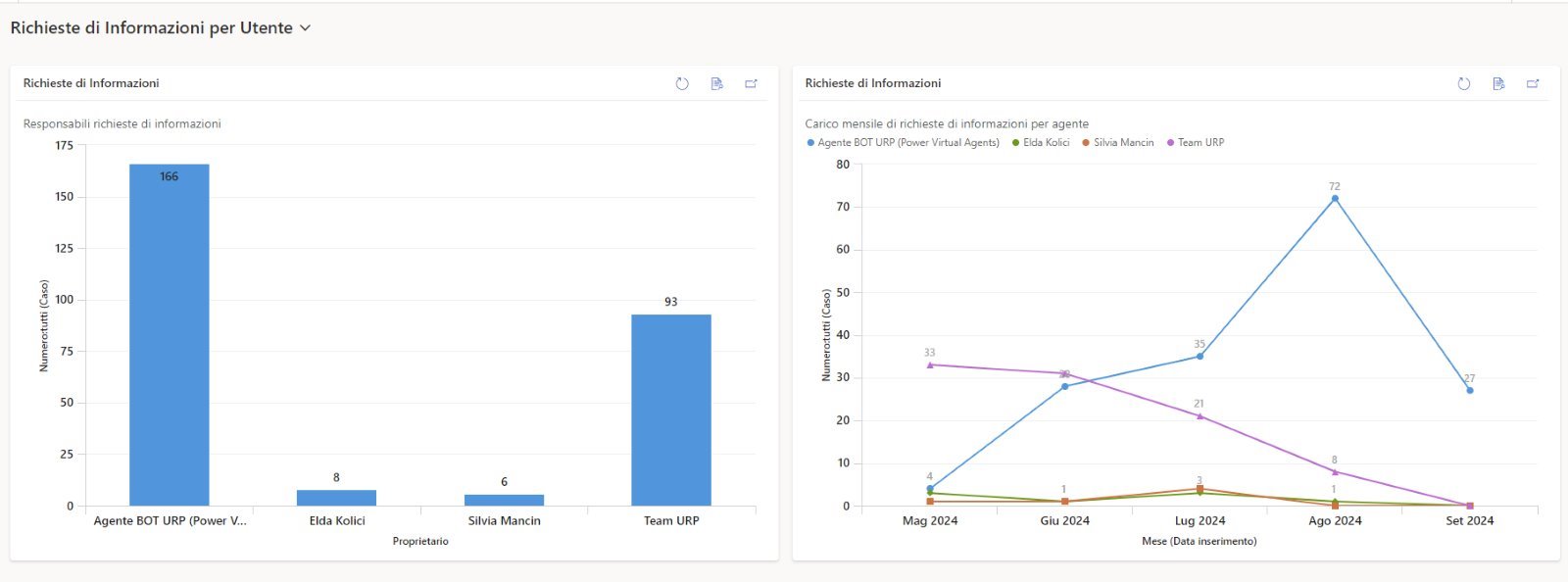Click the right chart's Richieste di Informazioni title
This screenshot has height=582, width=1568.
pos(872,83)
